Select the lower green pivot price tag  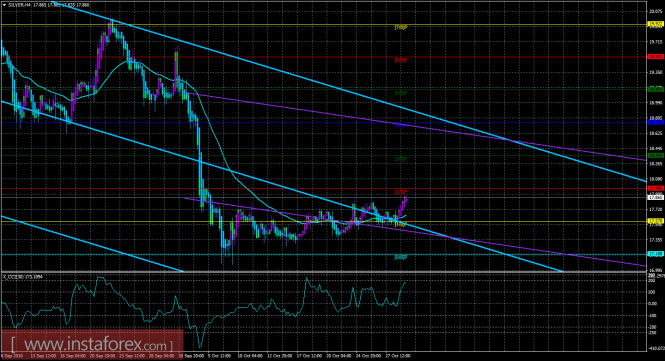click(x=656, y=156)
